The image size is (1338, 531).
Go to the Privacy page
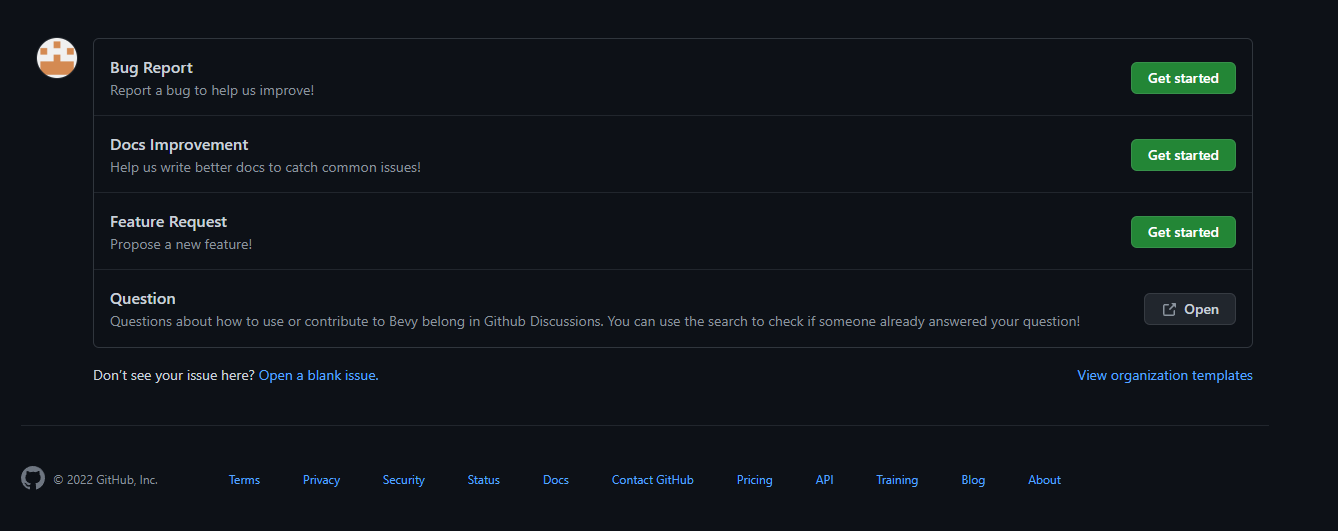[x=321, y=480]
